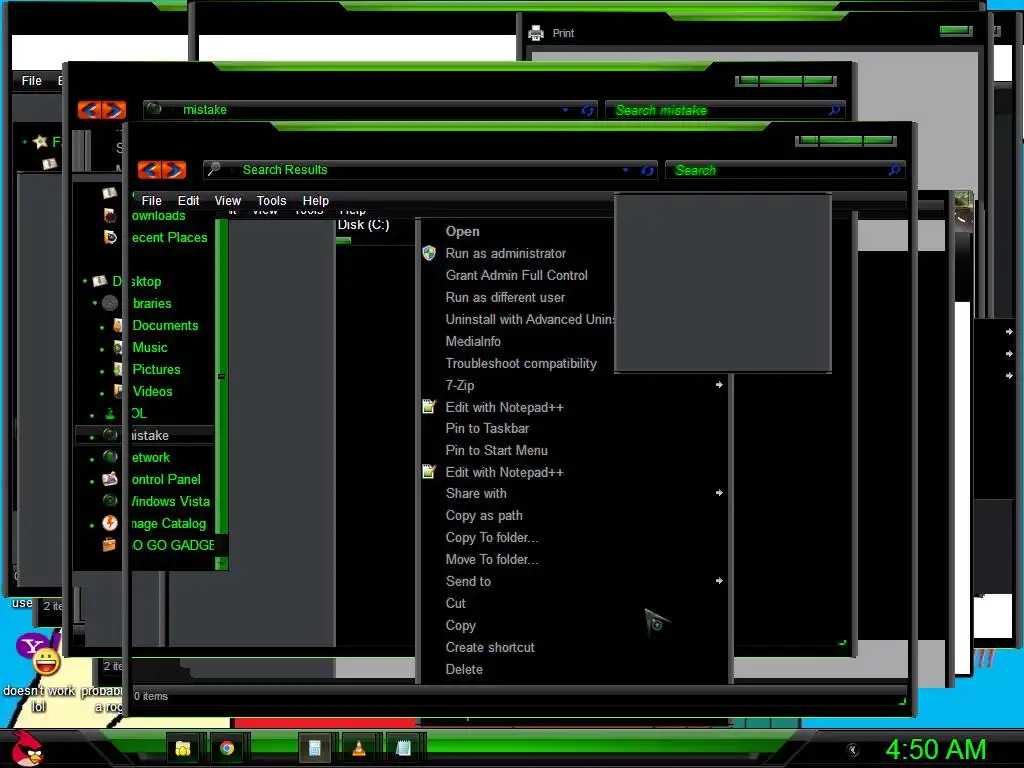The image size is (1024, 768).
Task: Click the back arrow in the mistake window
Action: point(89,110)
